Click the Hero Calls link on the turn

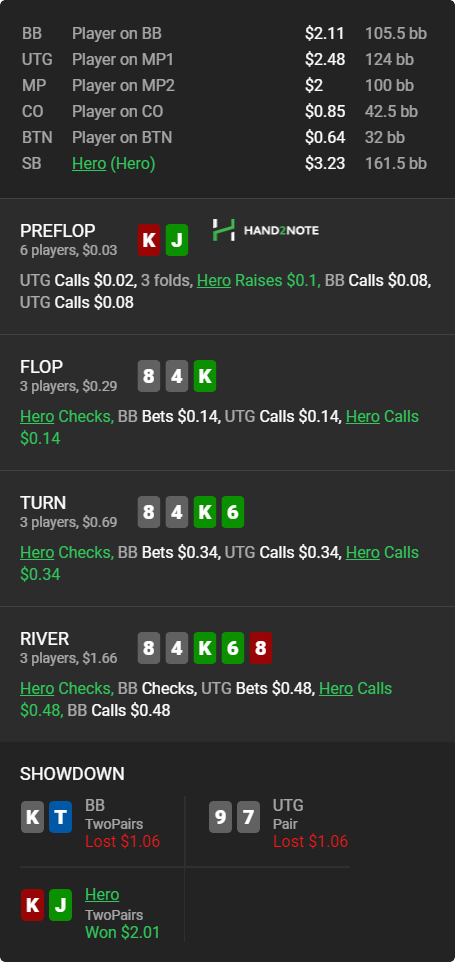click(363, 553)
